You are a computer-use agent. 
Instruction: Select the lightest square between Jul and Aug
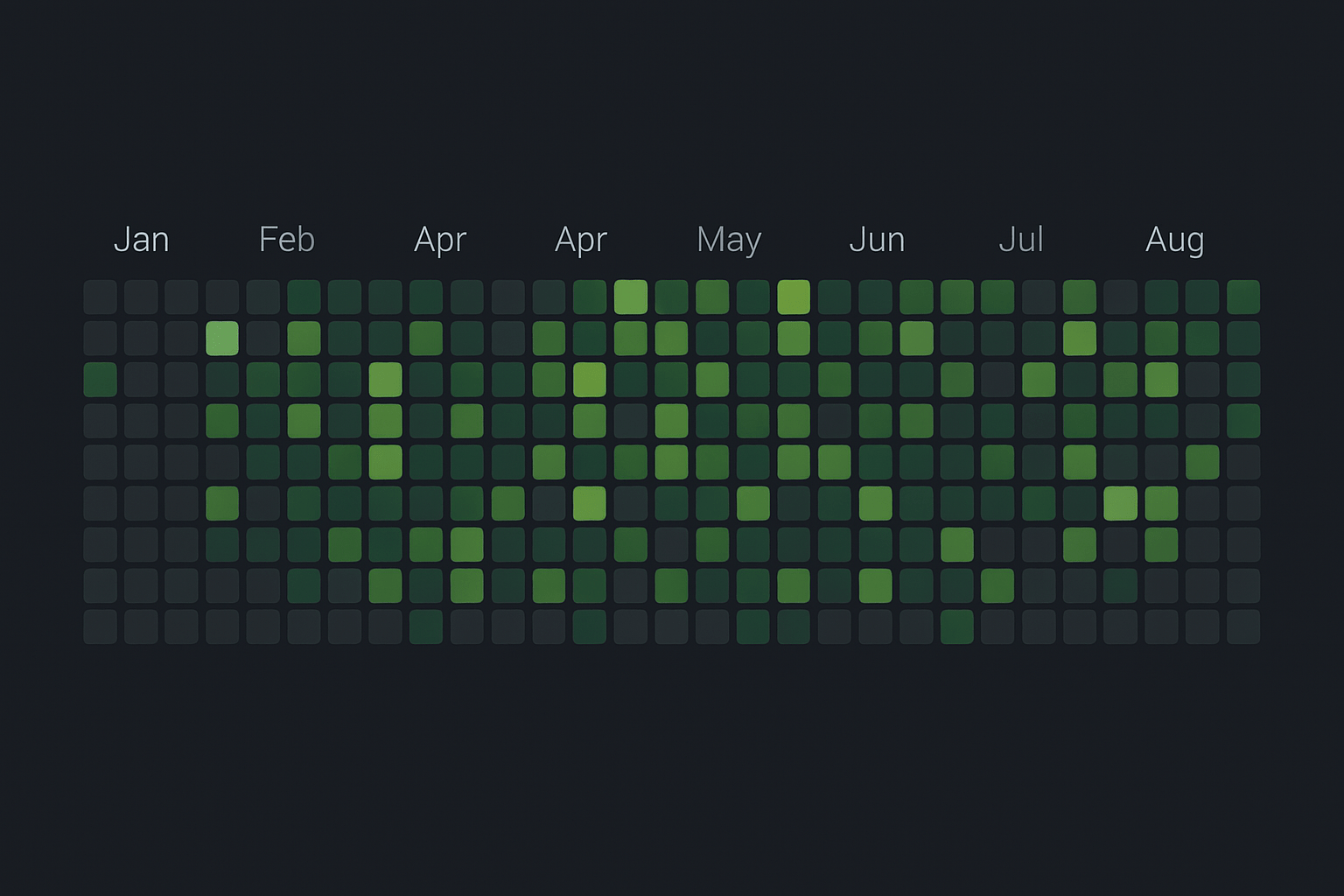pyautogui.click(x=1121, y=503)
